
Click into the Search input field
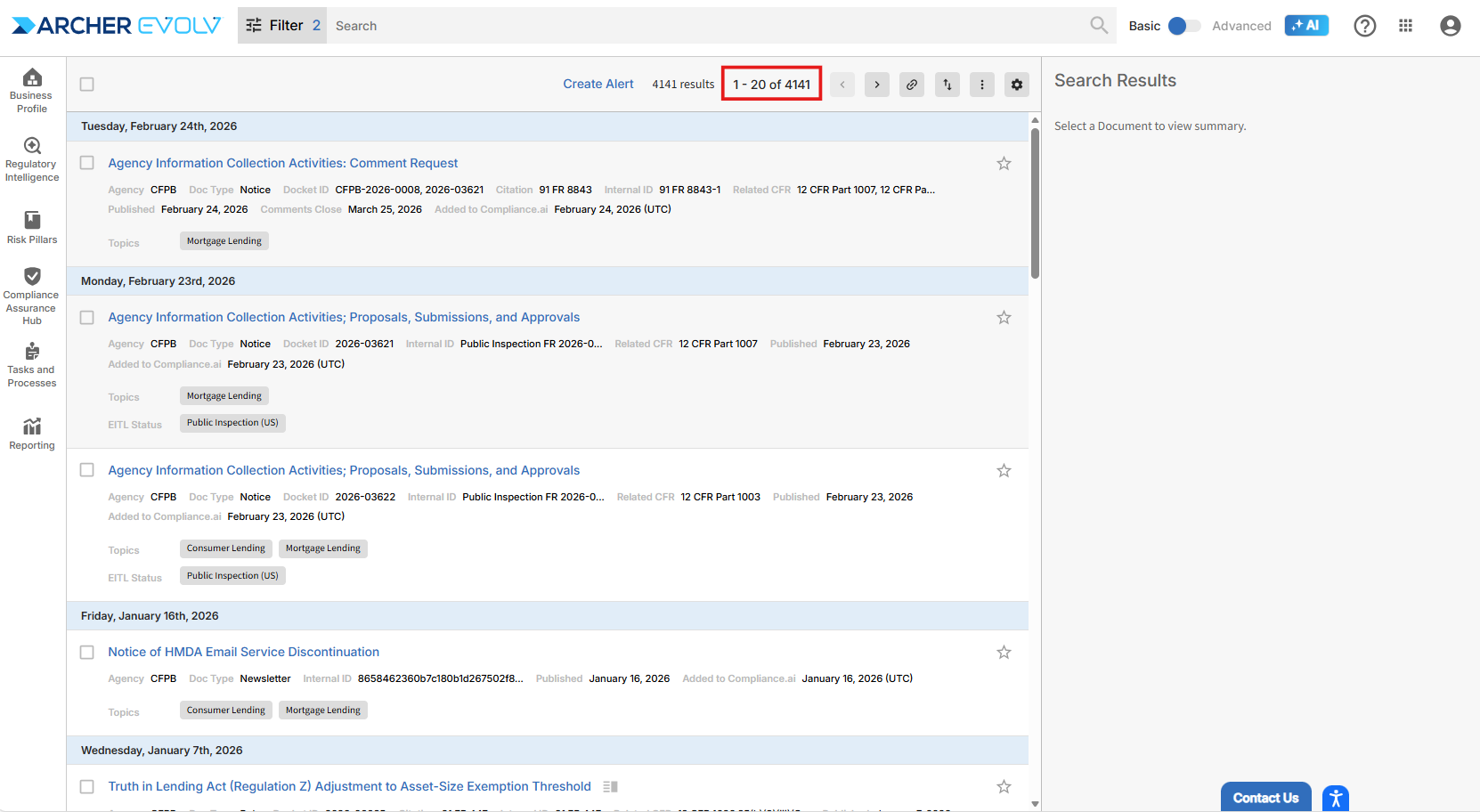pos(703,26)
